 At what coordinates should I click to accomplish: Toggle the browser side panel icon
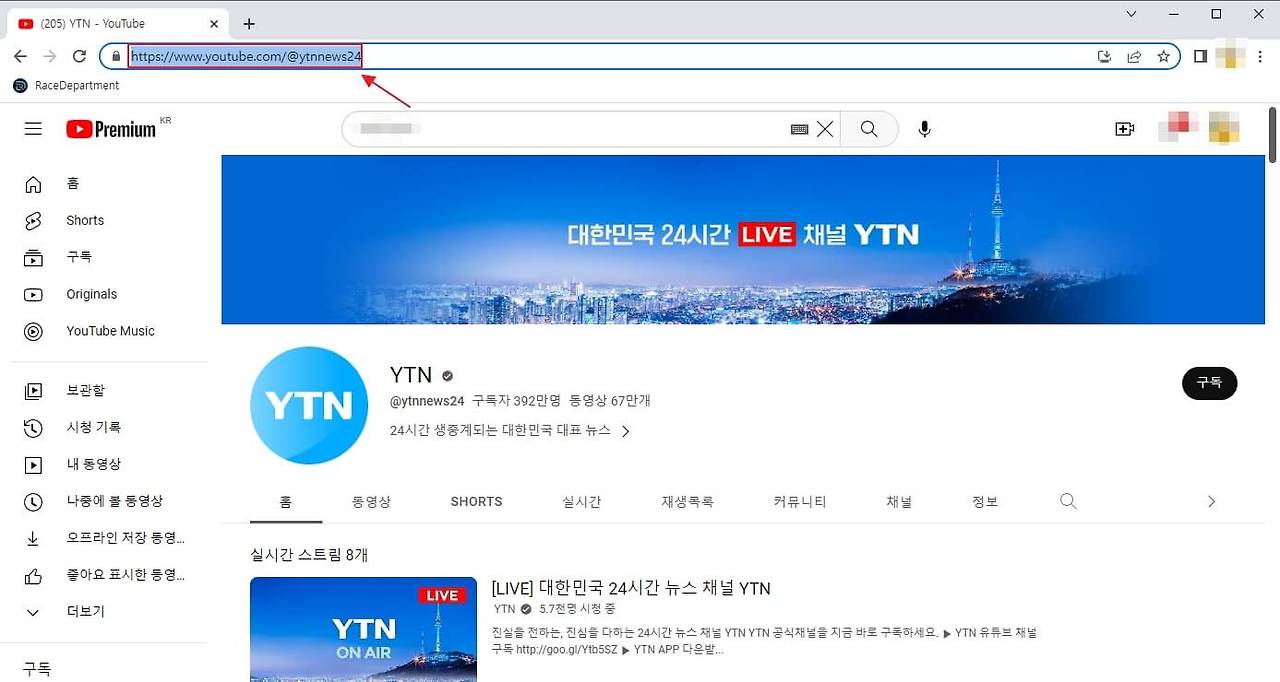(1201, 56)
